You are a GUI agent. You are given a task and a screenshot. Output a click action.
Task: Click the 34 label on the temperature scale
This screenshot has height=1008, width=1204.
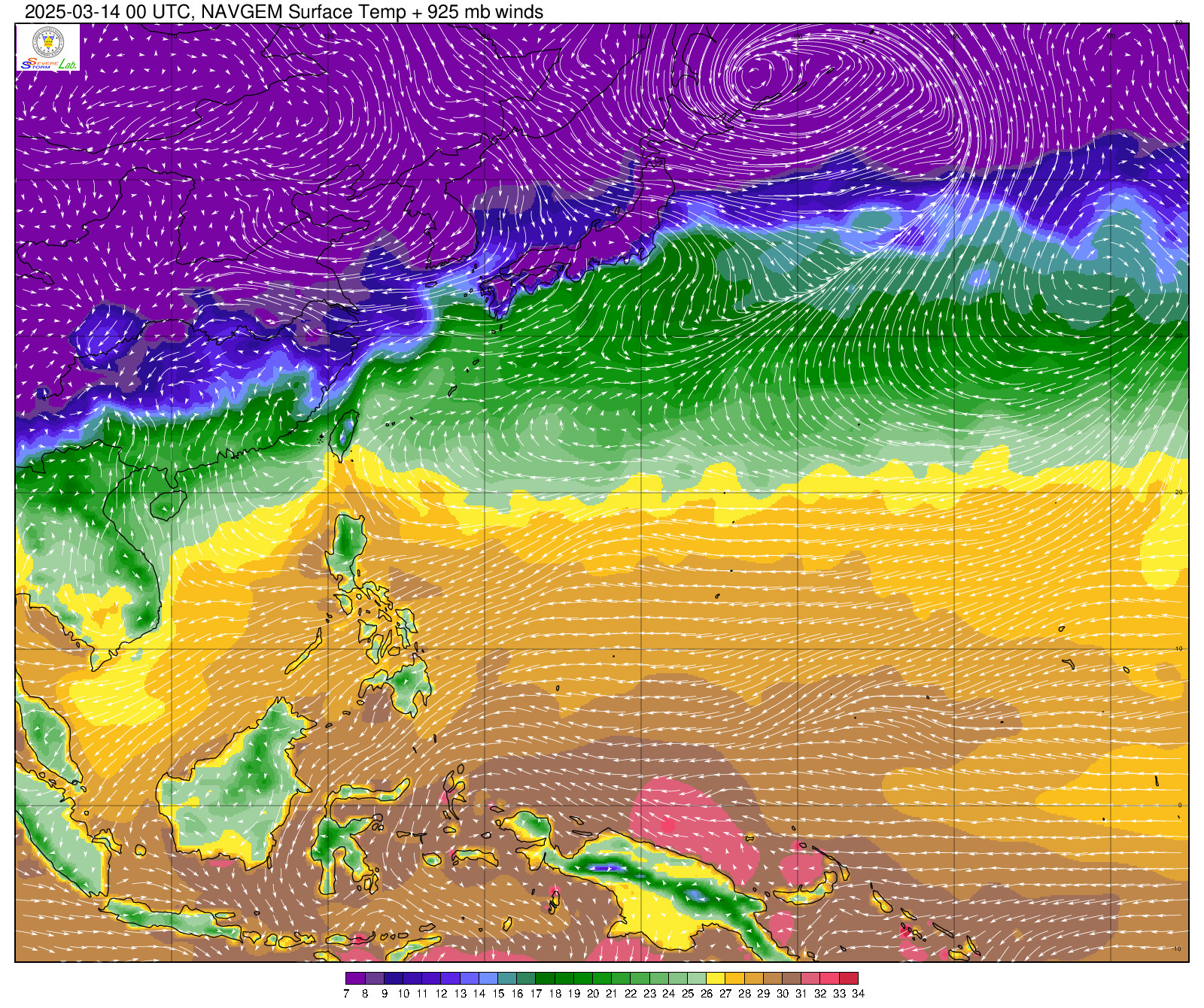point(858,994)
